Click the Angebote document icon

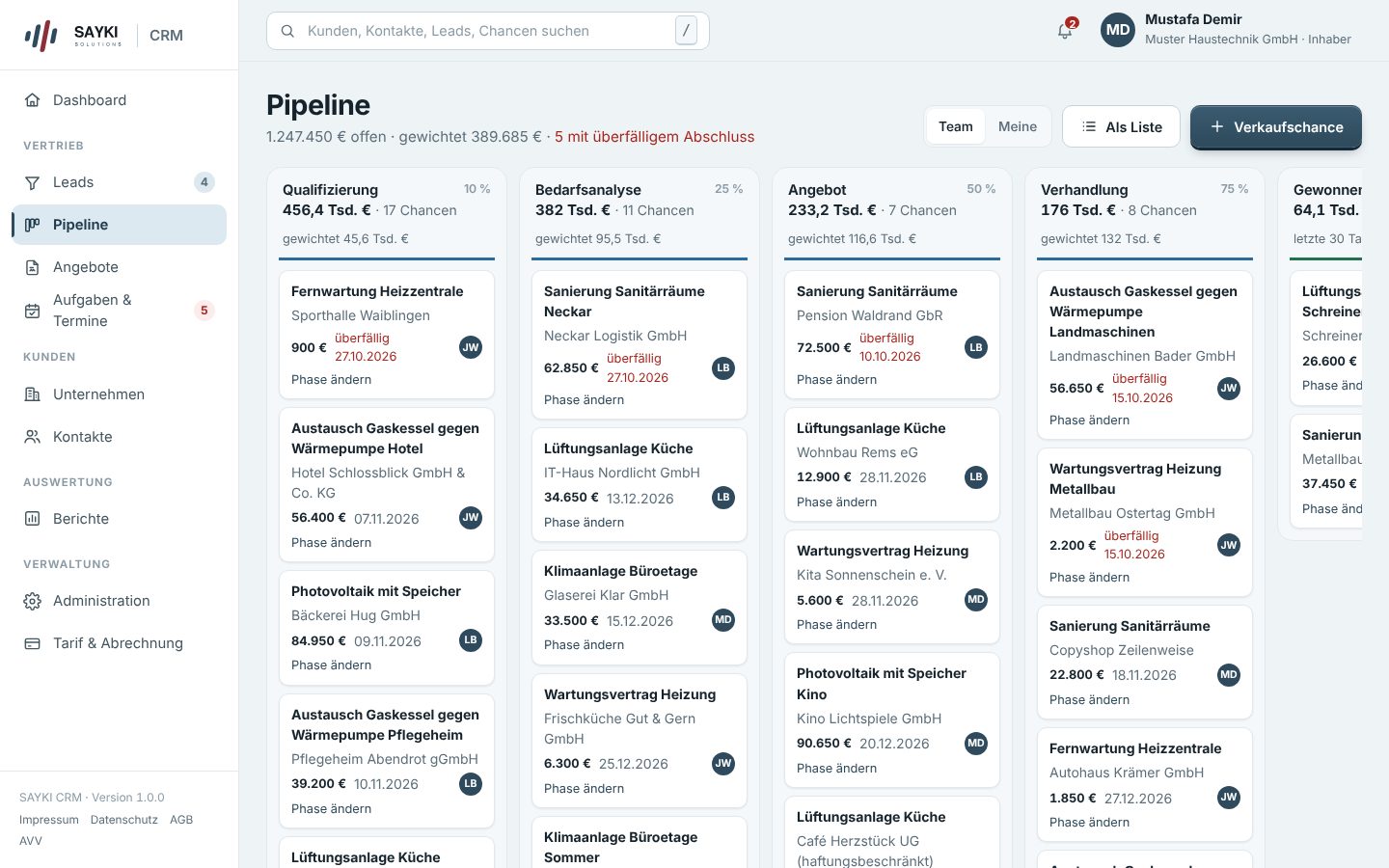tap(33, 267)
